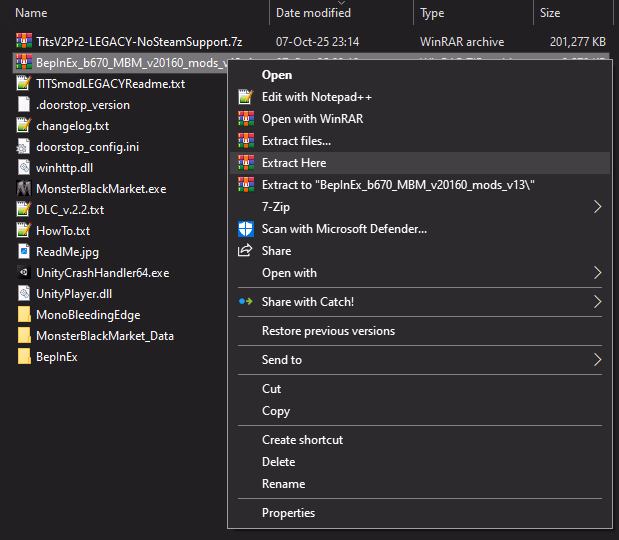Expand the Open with submenu arrow
The image size is (619, 540).
(x=598, y=273)
